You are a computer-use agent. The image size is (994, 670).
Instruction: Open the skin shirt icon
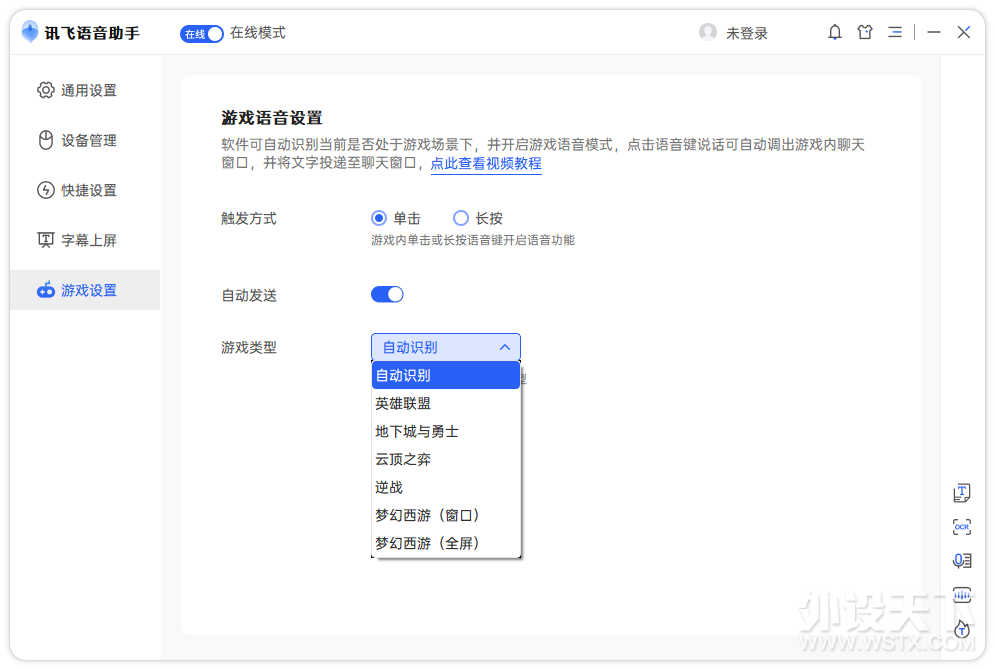(865, 32)
